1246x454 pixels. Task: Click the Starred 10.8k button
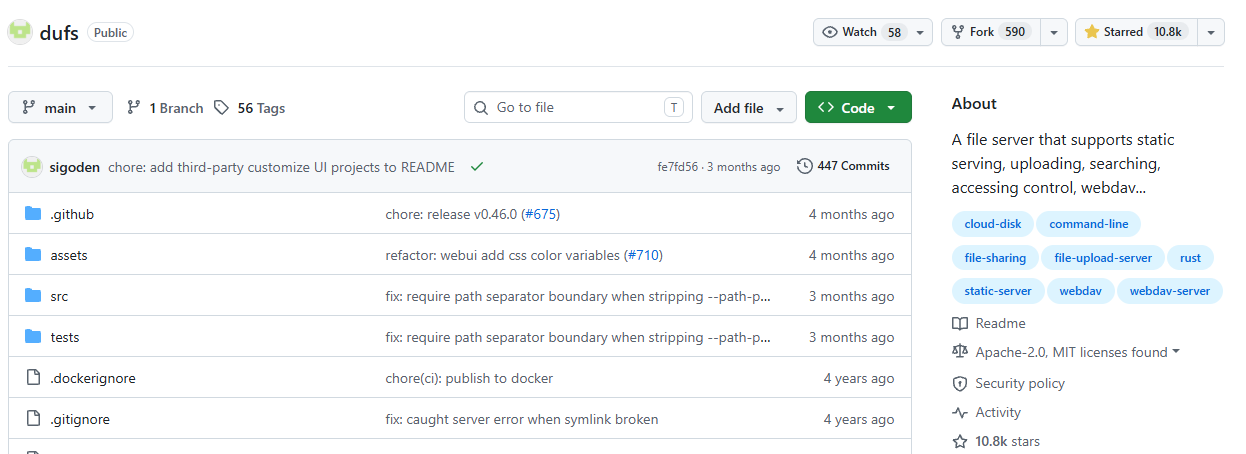click(x=1136, y=32)
